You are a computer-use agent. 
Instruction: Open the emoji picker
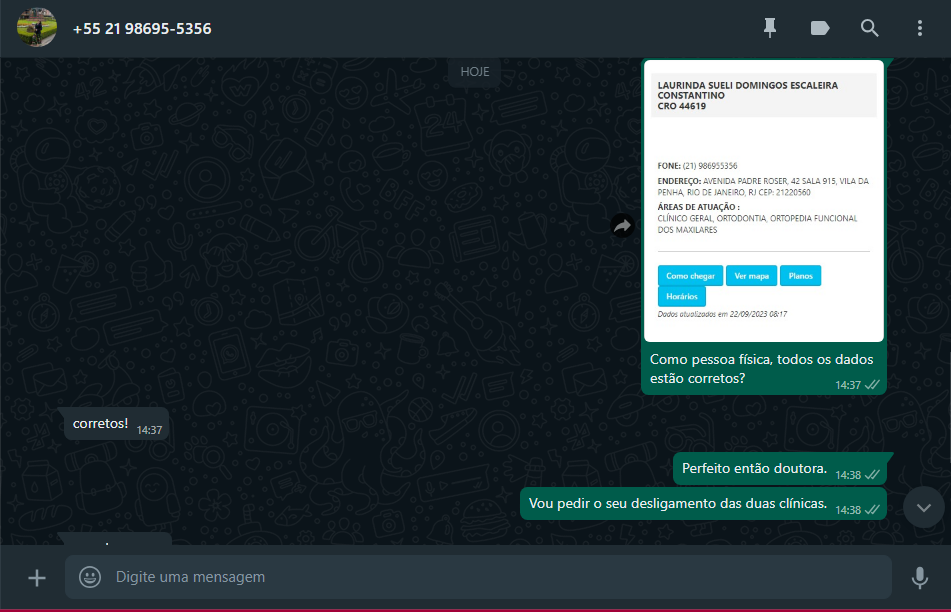pos(90,577)
